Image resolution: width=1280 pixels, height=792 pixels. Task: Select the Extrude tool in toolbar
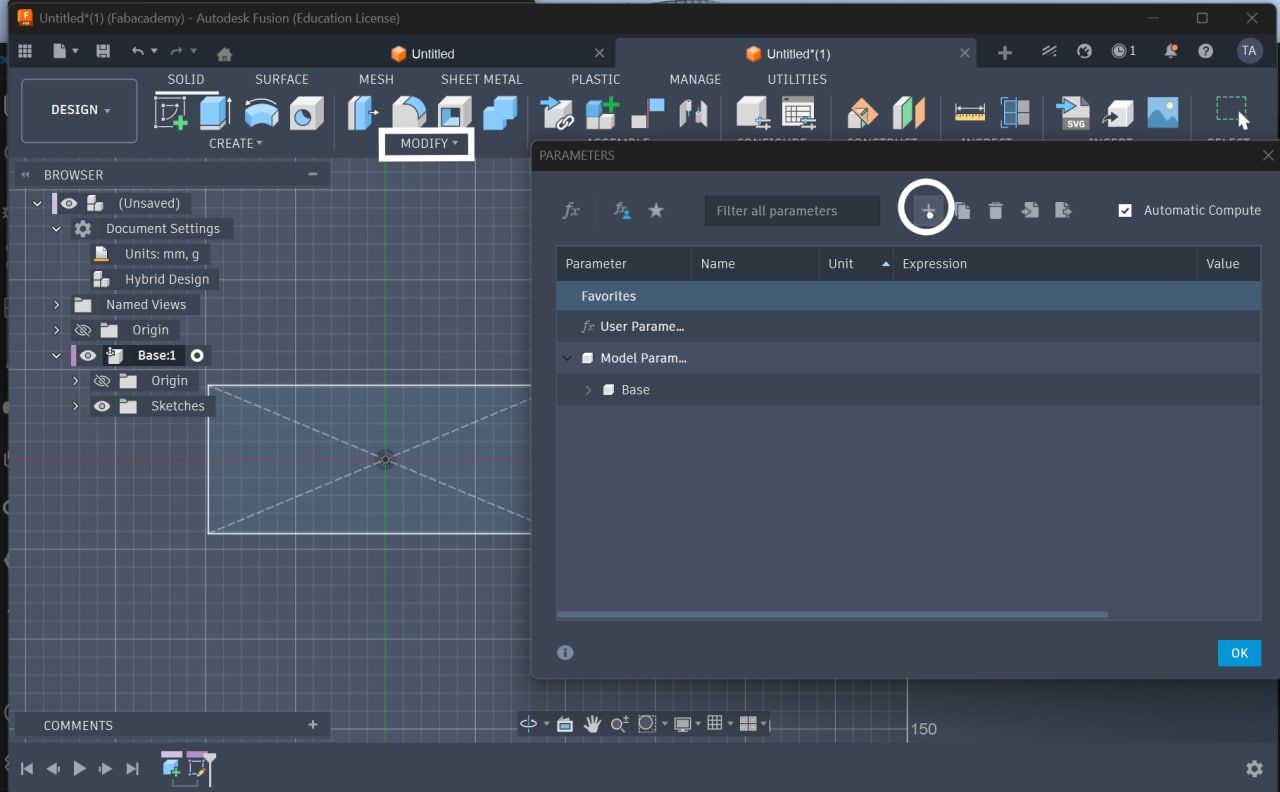(215, 113)
